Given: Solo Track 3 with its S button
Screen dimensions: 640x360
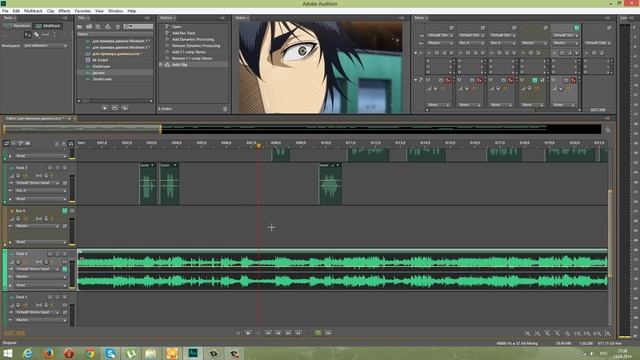Looking at the screenshot, I should (57, 168).
